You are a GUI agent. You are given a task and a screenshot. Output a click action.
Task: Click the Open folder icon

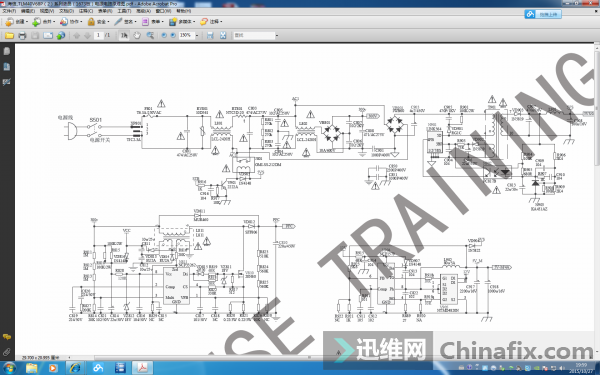tap(9, 36)
